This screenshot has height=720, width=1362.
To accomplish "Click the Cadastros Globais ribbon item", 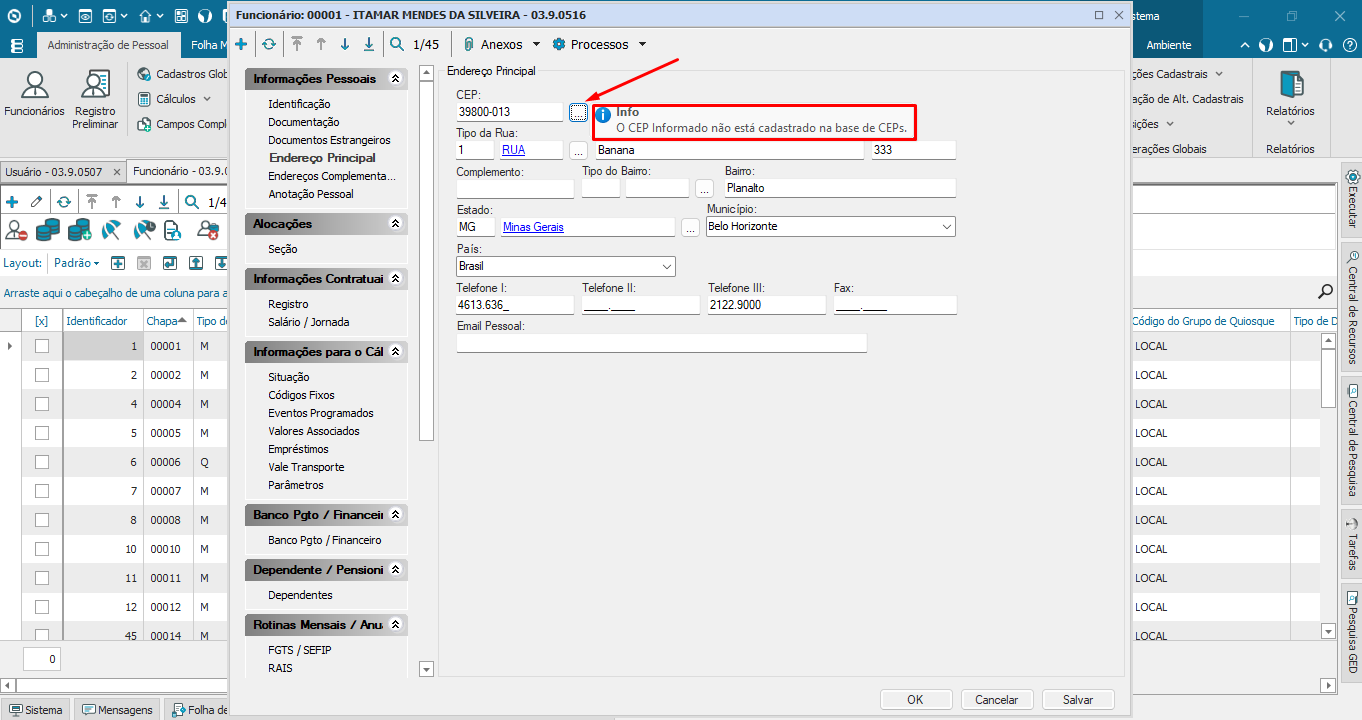I will point(183,74).
